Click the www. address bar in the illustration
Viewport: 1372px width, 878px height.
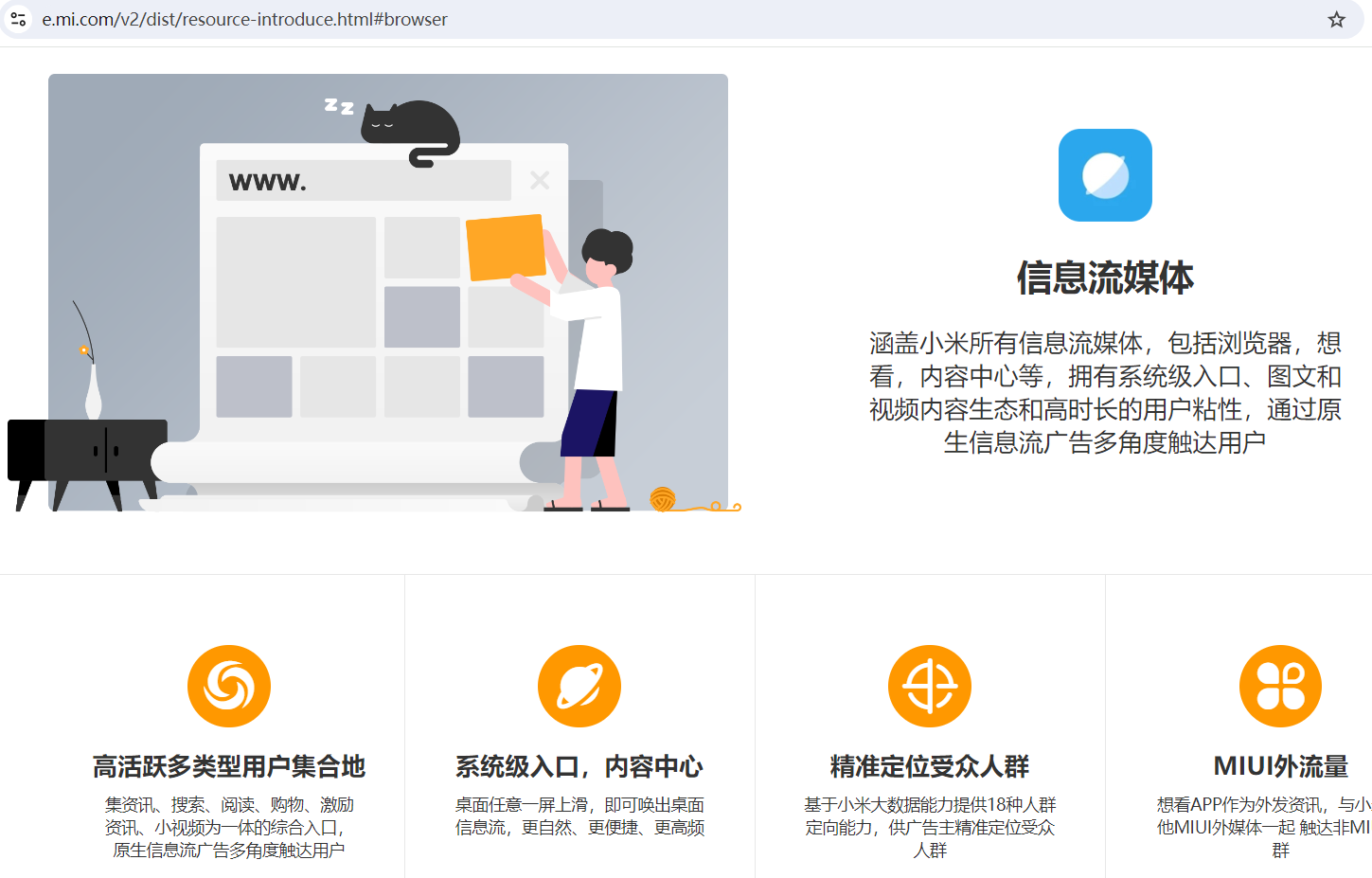(364, 181)
